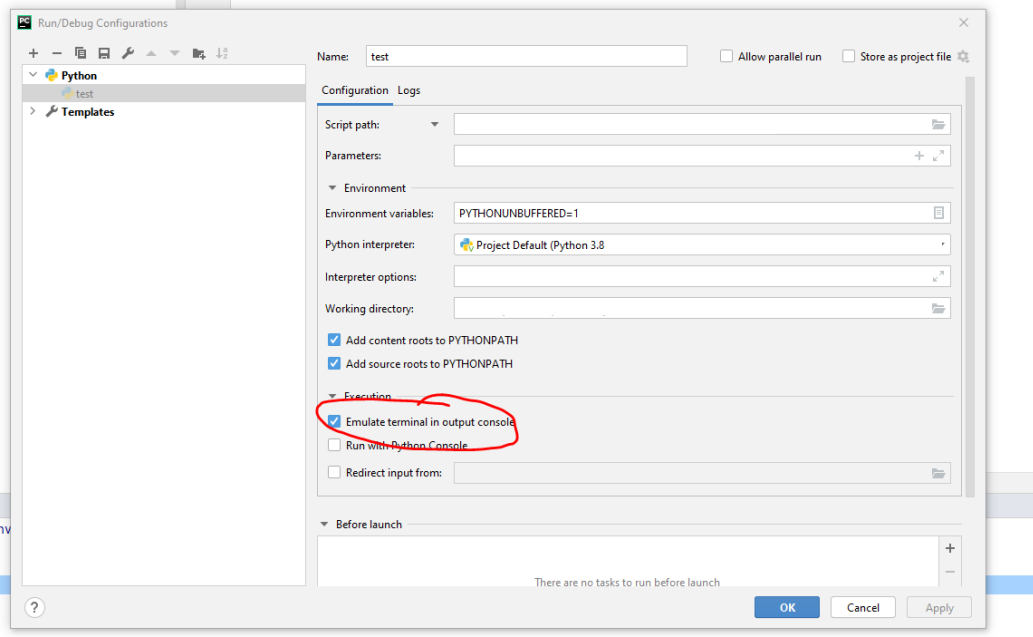
Task: Collapse the Python tree node
Action: pos(33,75)
